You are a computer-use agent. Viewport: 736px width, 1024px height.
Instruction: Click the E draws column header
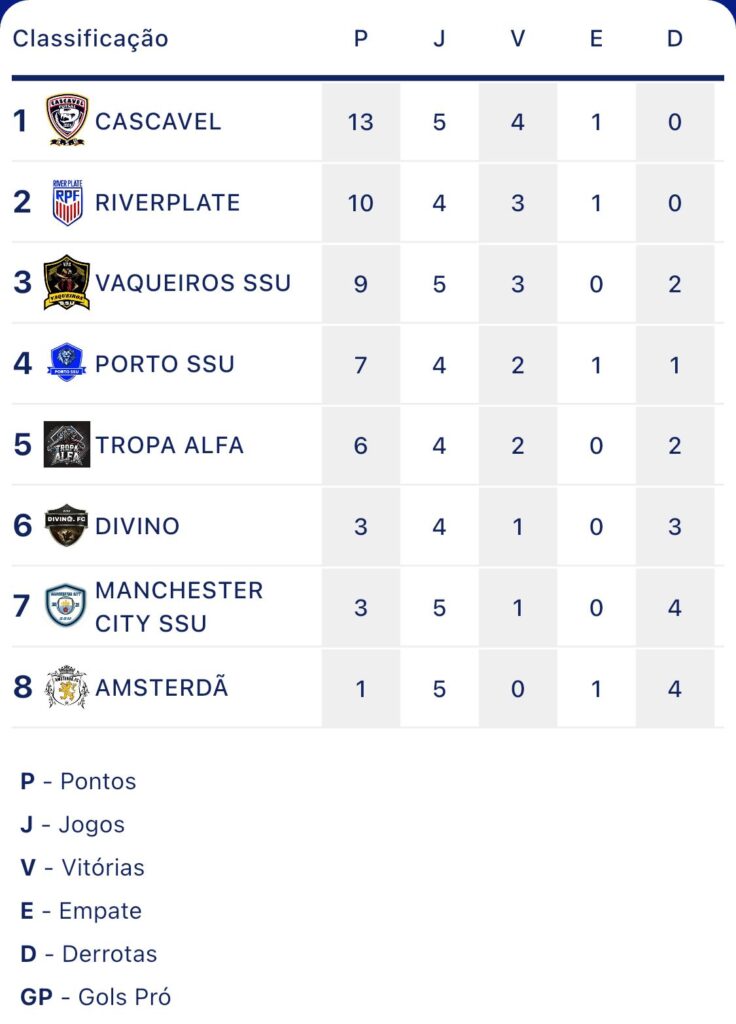pyautogui.click(x=596, y=39)
